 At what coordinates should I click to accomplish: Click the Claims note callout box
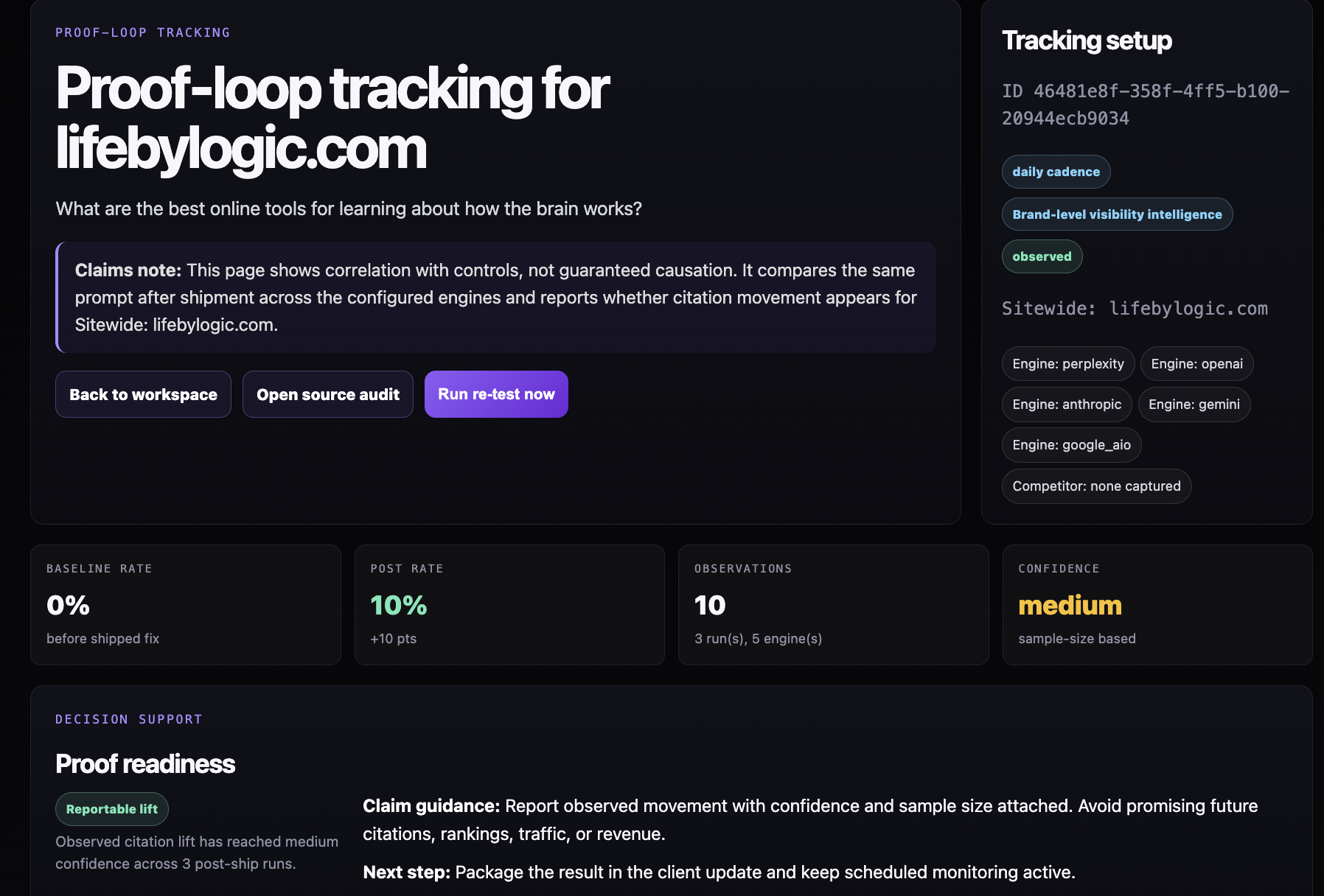(495, 298)
